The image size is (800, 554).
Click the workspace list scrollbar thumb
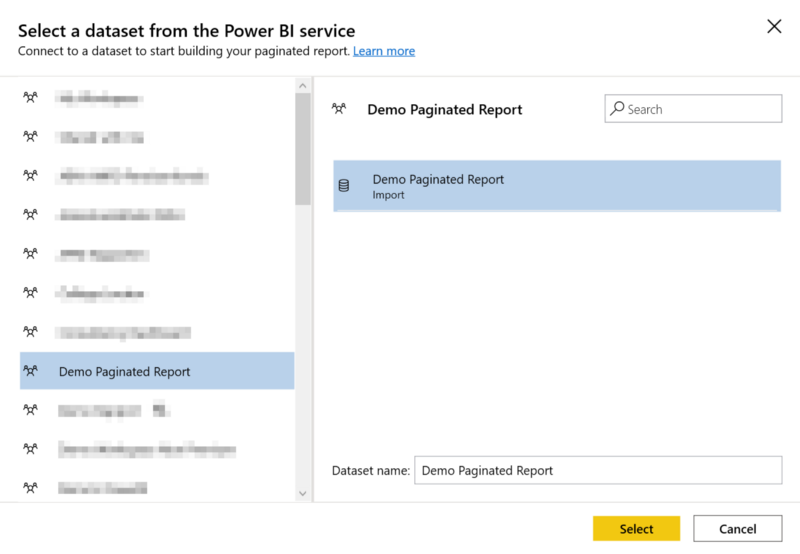(x=303, y=150)
